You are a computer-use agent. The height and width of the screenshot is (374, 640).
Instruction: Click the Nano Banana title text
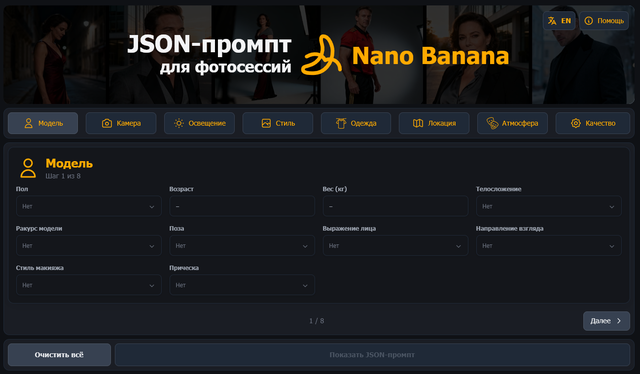tap(431, 56)
